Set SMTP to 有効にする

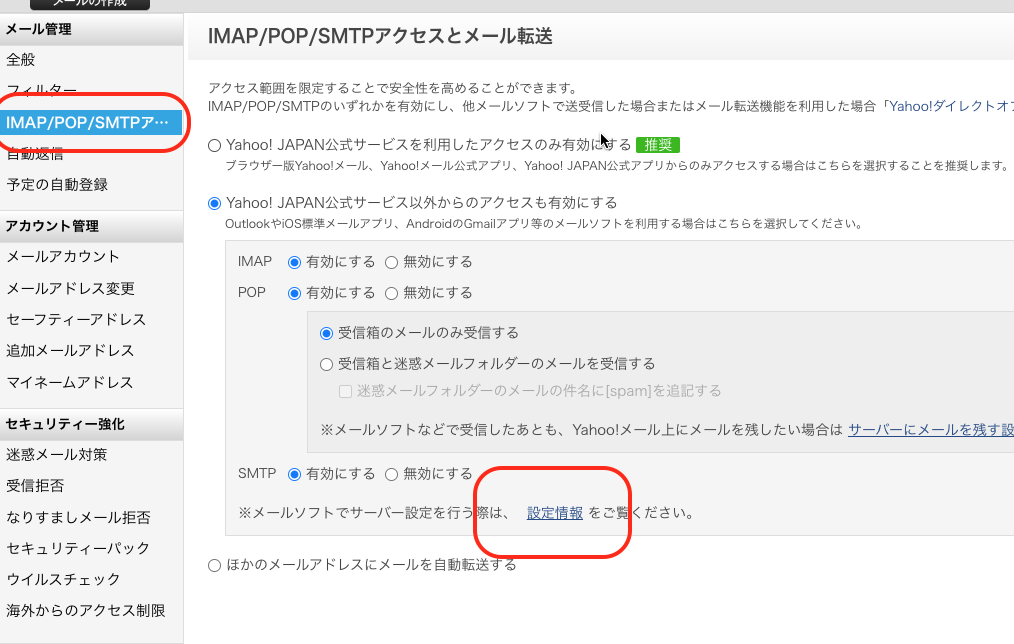click(x=294, y=475)
